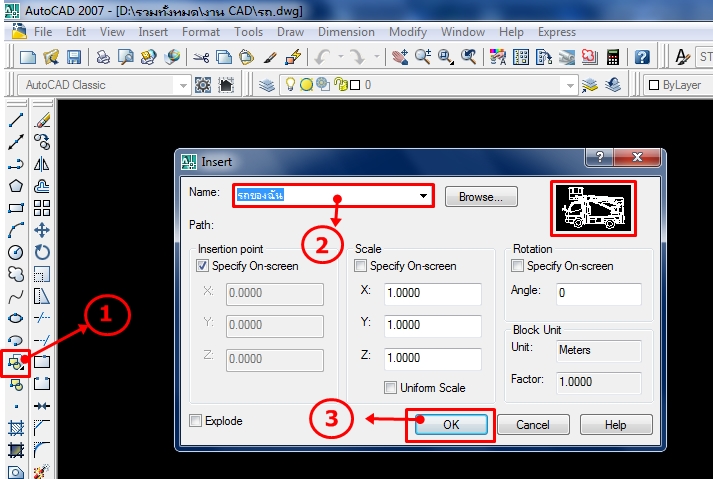Open the Express menu

coord(557,32)
